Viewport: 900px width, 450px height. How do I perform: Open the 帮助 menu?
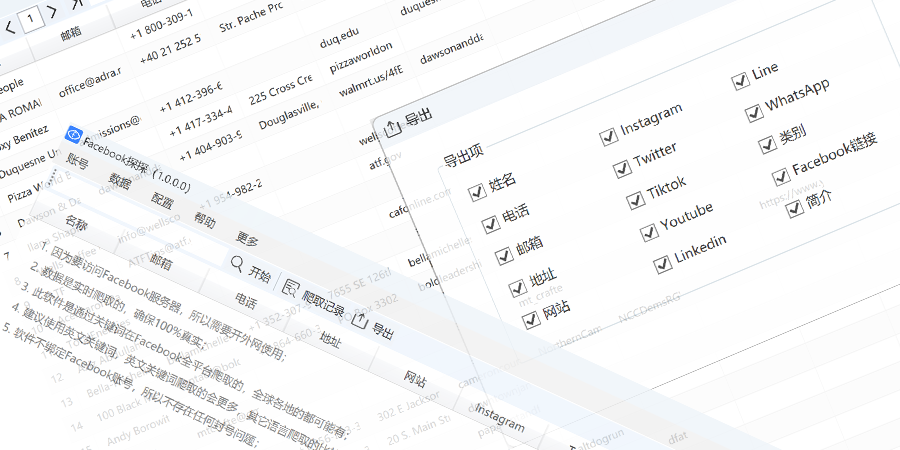pos(204,220)
